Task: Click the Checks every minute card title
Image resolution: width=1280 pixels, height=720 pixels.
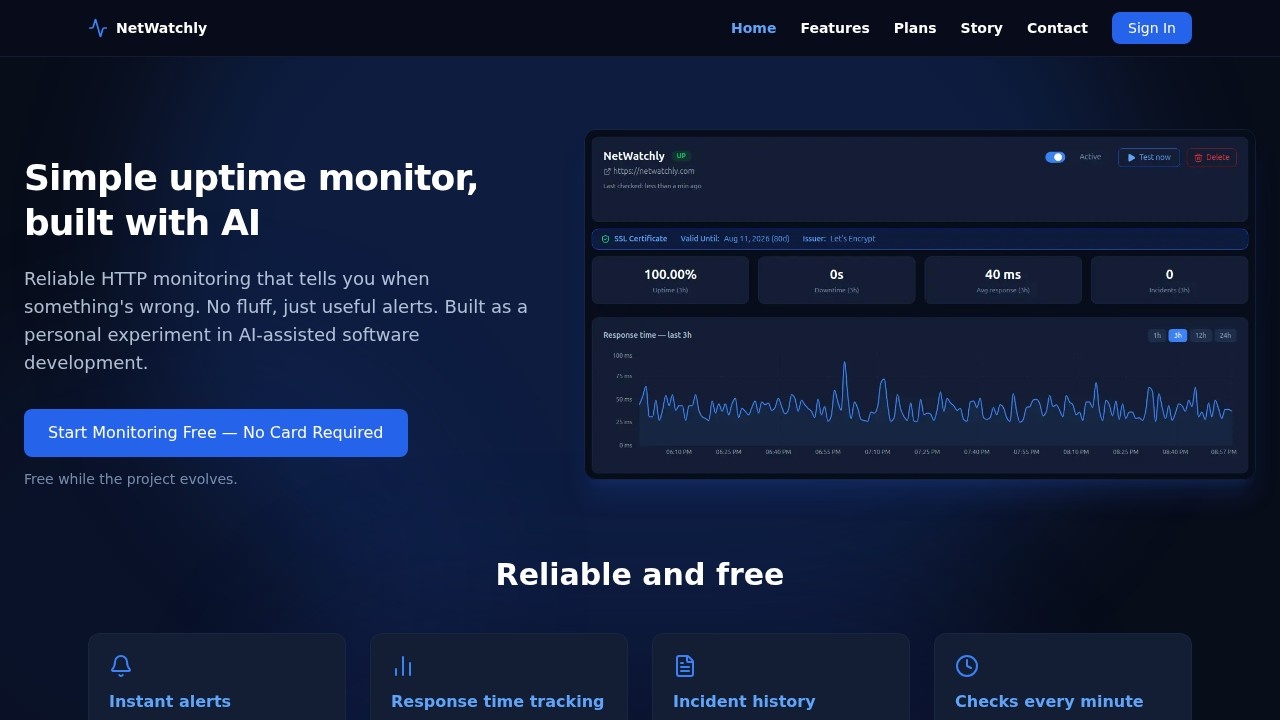Action: [1049, 702]
